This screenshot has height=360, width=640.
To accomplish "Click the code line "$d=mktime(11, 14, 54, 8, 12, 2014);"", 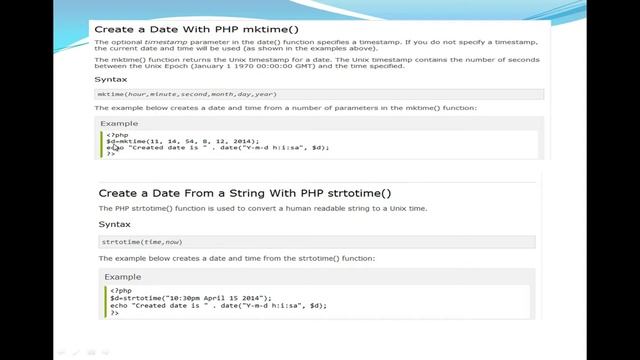I will [x=182, y=141].
